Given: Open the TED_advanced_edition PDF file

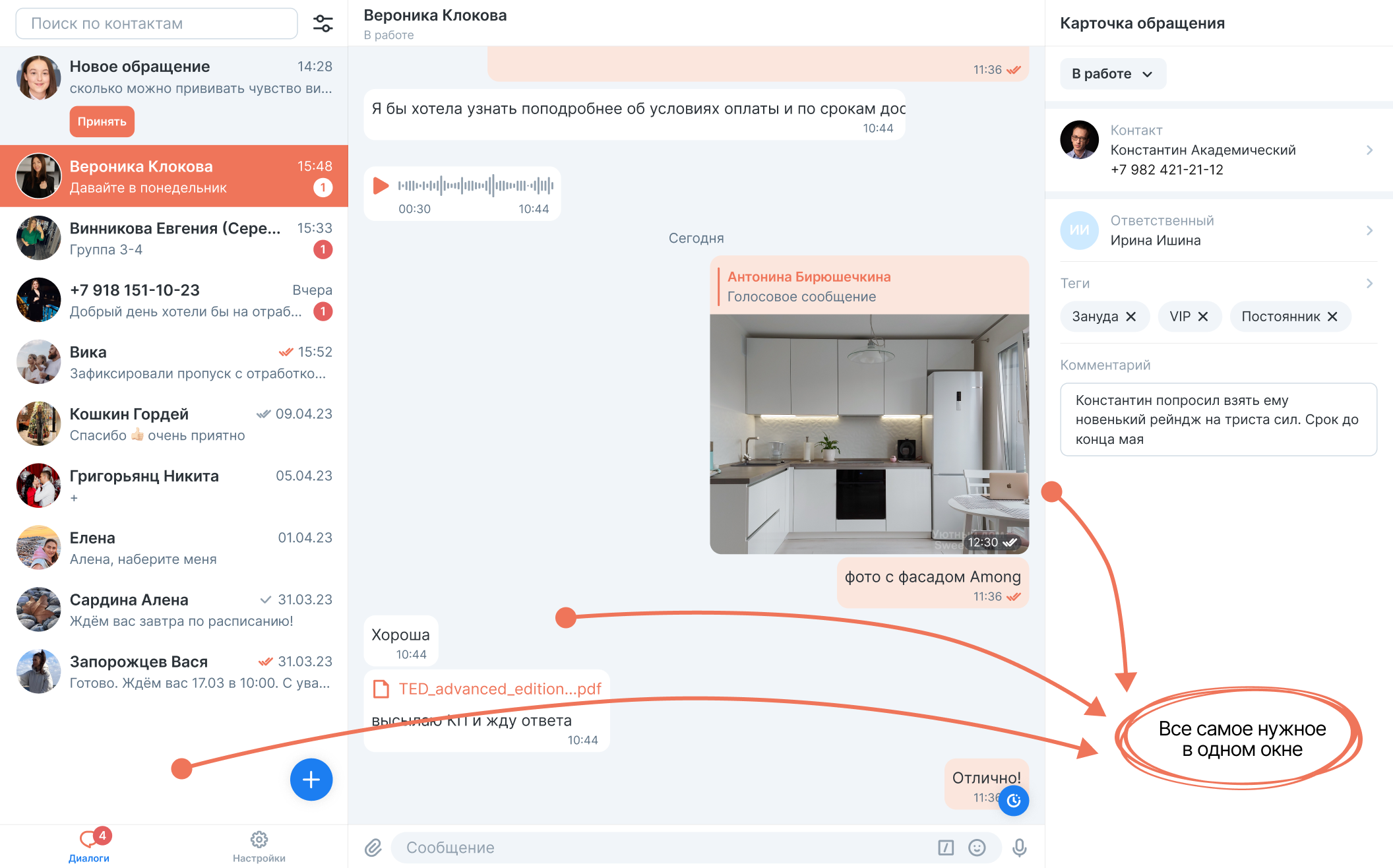Looking at the screenshot, I should [499, 689].
